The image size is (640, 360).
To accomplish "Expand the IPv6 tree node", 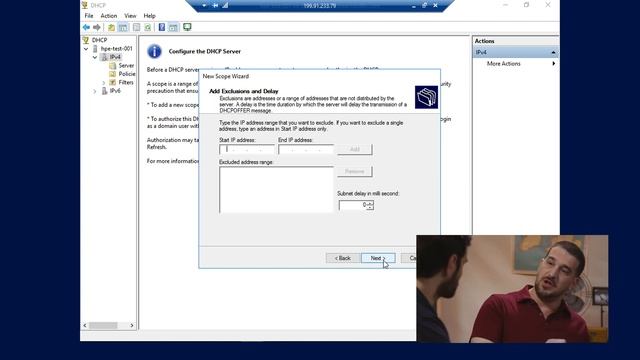I will pyautogui.click(x=95, y=91).
